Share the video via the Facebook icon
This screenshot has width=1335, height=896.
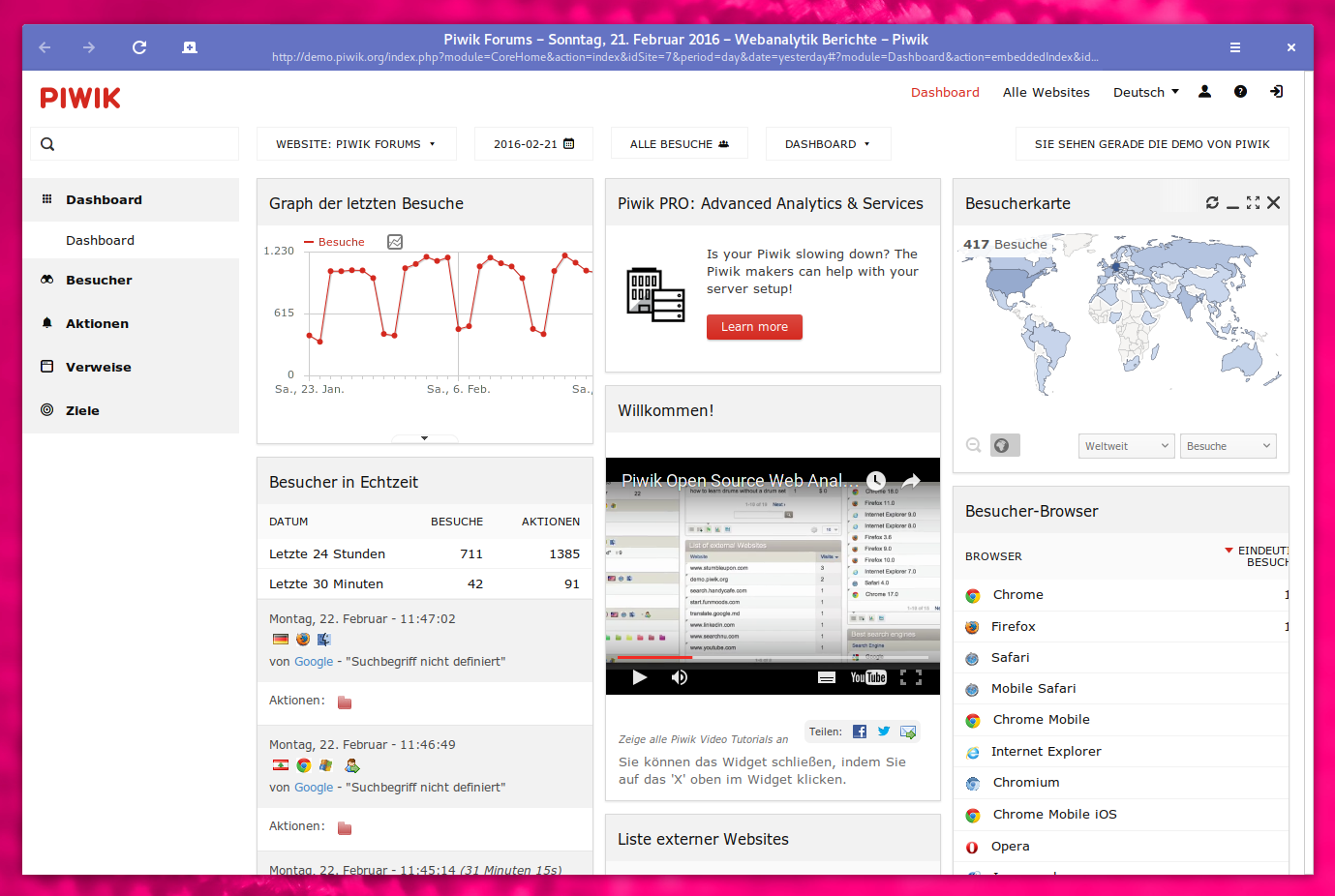(x=860, y=732)
